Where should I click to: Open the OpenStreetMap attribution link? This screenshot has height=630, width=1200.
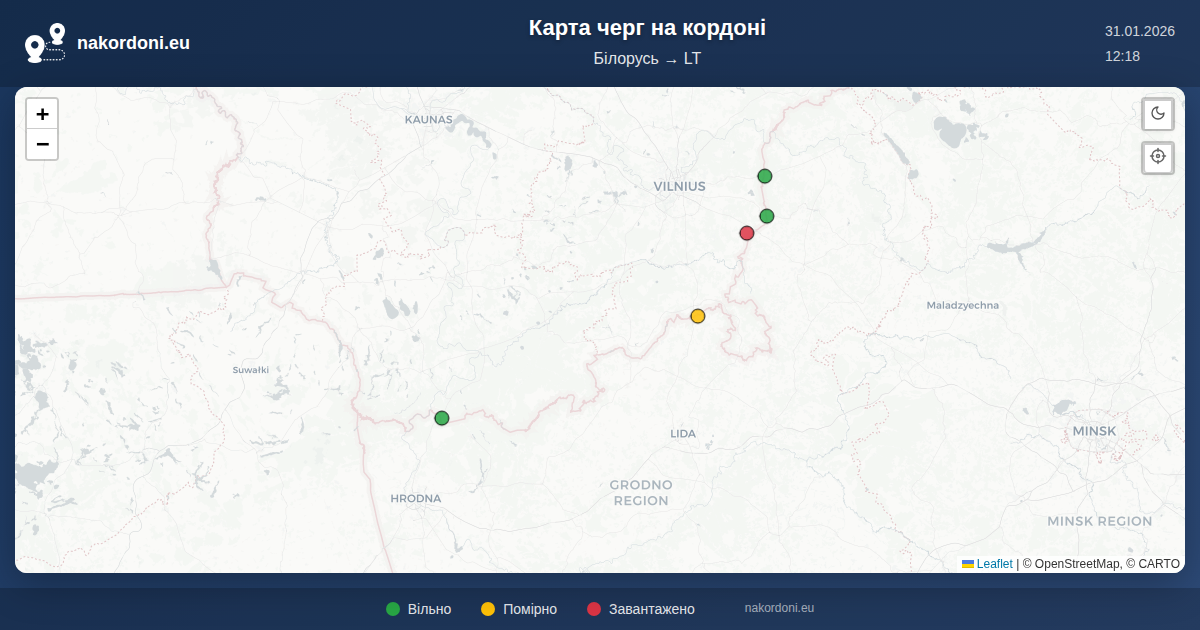[x=1077, y=564]
